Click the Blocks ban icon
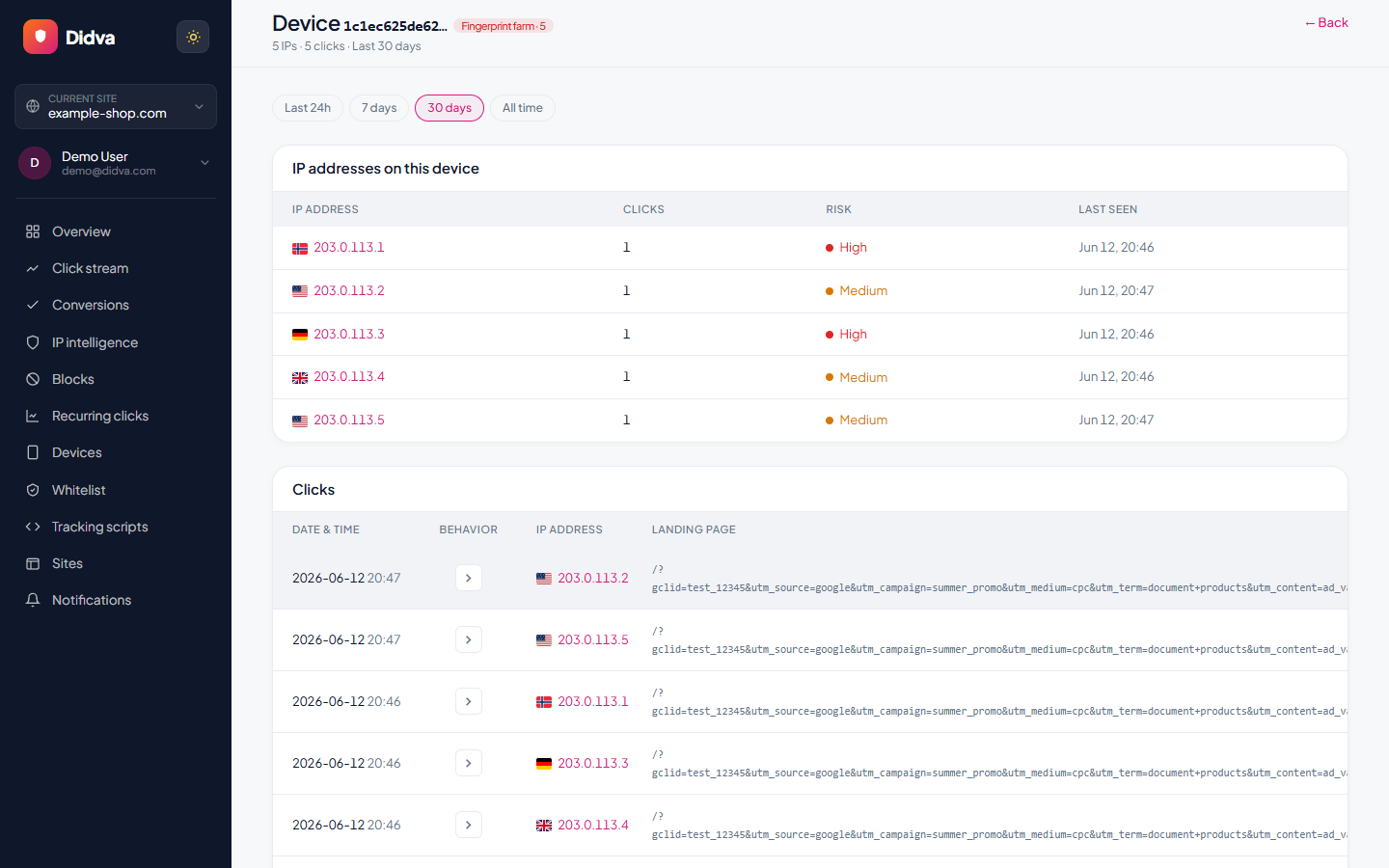Screen dimensions: 1389x868 point(33,379)
